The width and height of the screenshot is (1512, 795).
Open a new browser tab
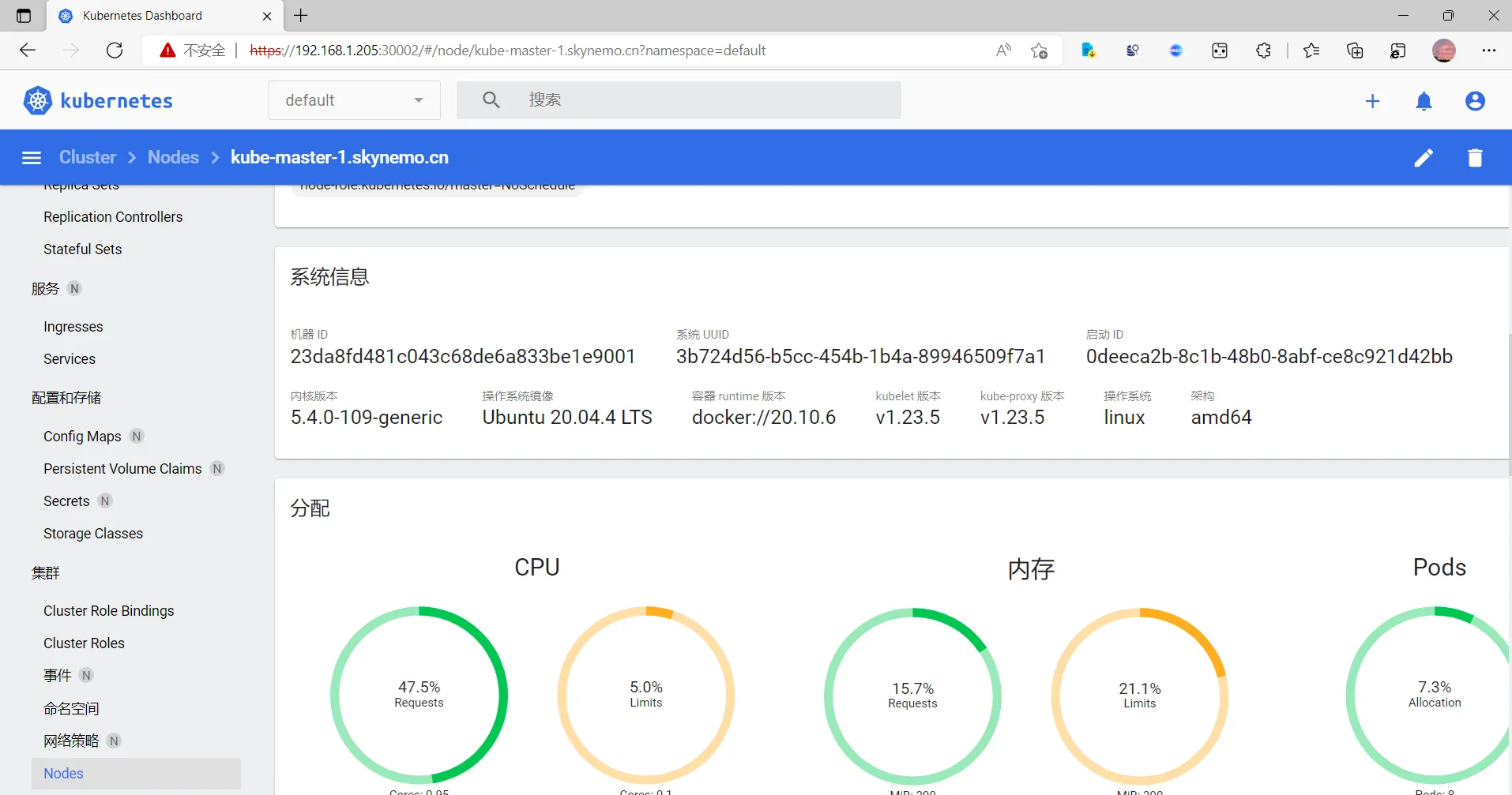[x=301, y=16]
